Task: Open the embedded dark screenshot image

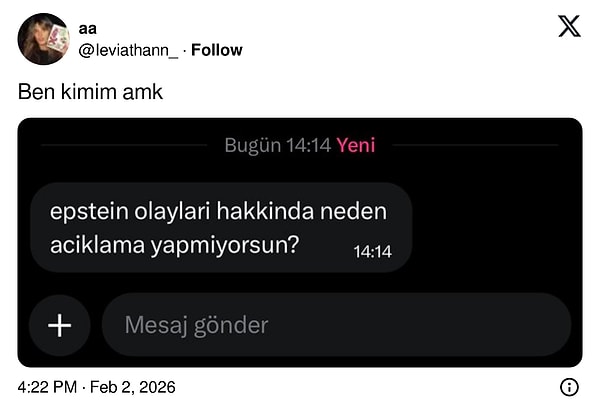Action: (x=300, y=243)
